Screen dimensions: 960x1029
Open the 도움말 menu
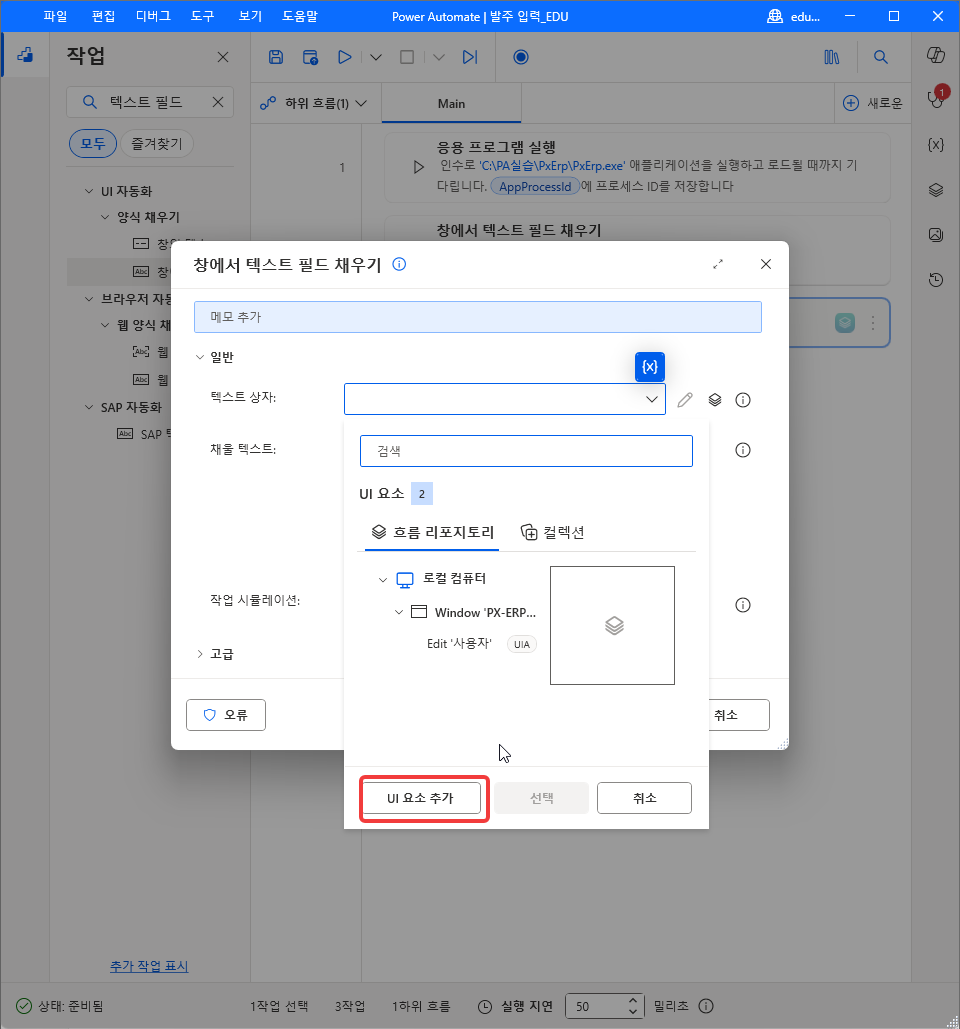click(x=300, y=16)
